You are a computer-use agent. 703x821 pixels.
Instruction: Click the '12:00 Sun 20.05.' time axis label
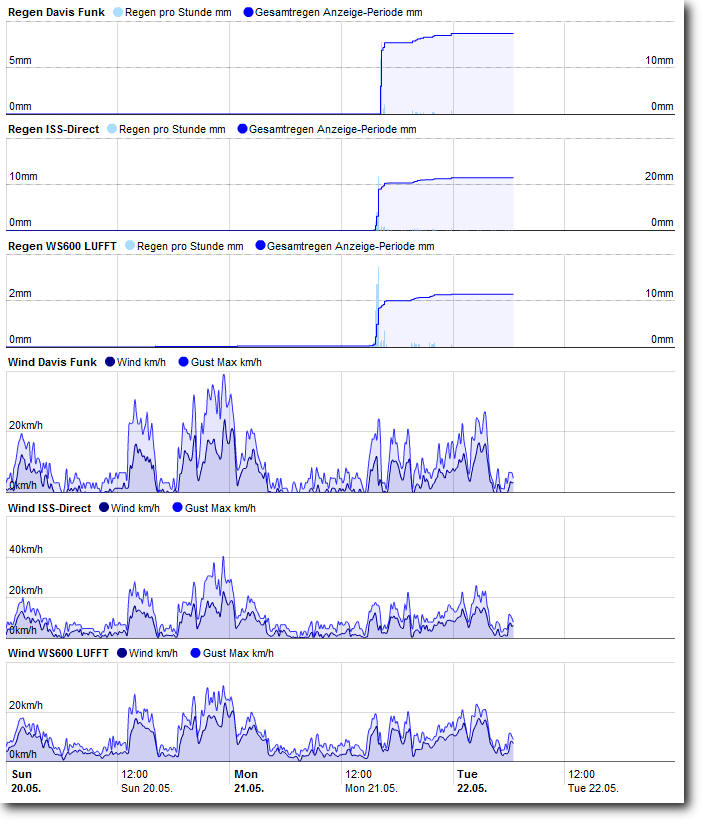click(x=147, y=781)
